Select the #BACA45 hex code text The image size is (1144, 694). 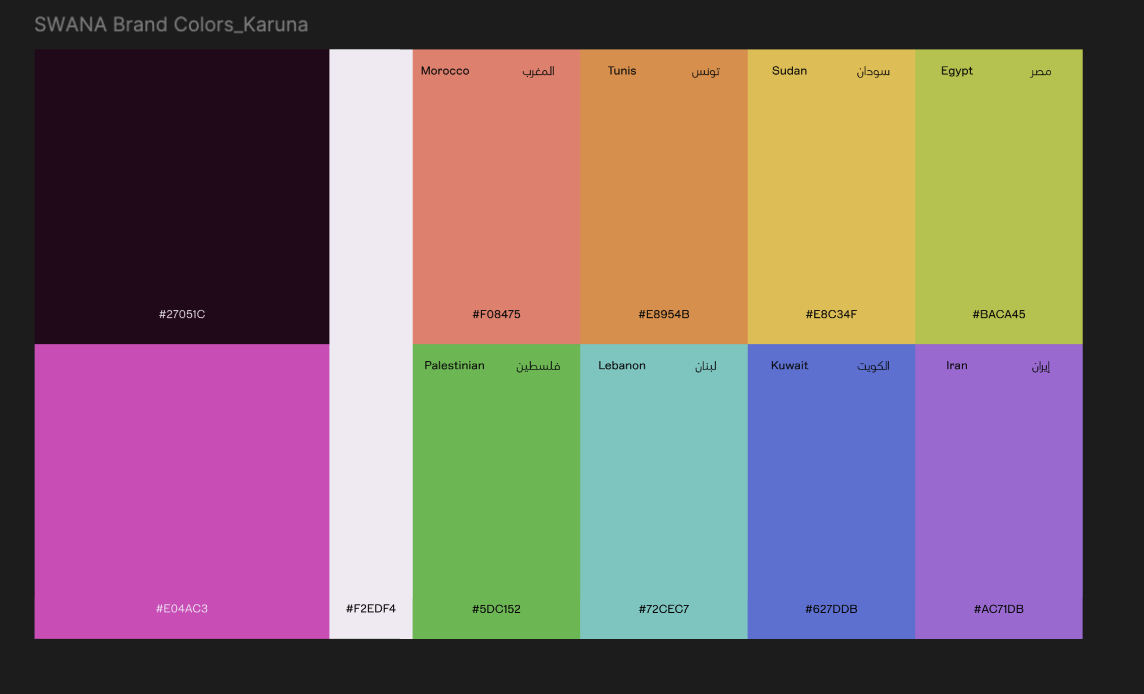coord(999,314)
